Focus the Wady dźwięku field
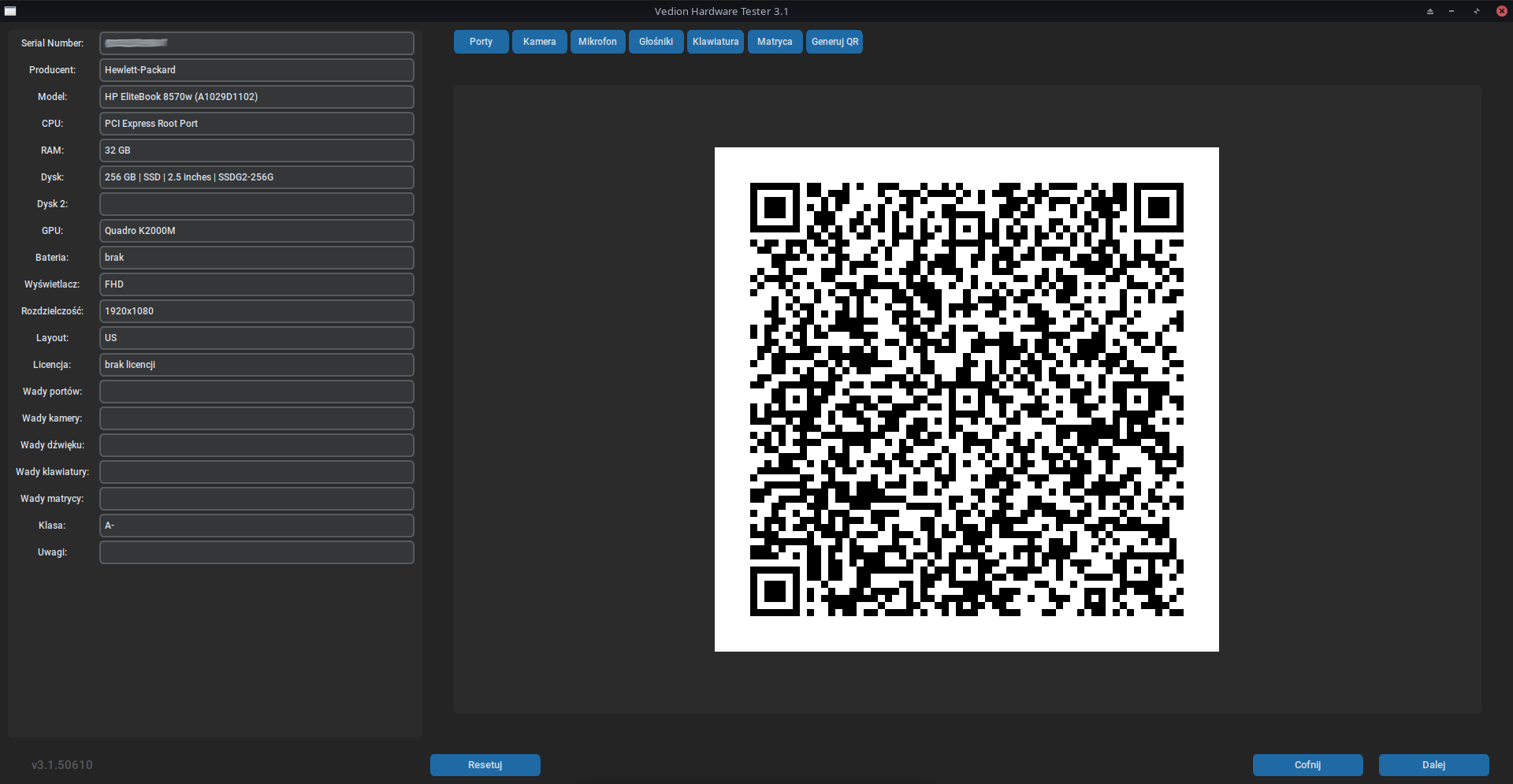1513x784 pixels. 256,445
